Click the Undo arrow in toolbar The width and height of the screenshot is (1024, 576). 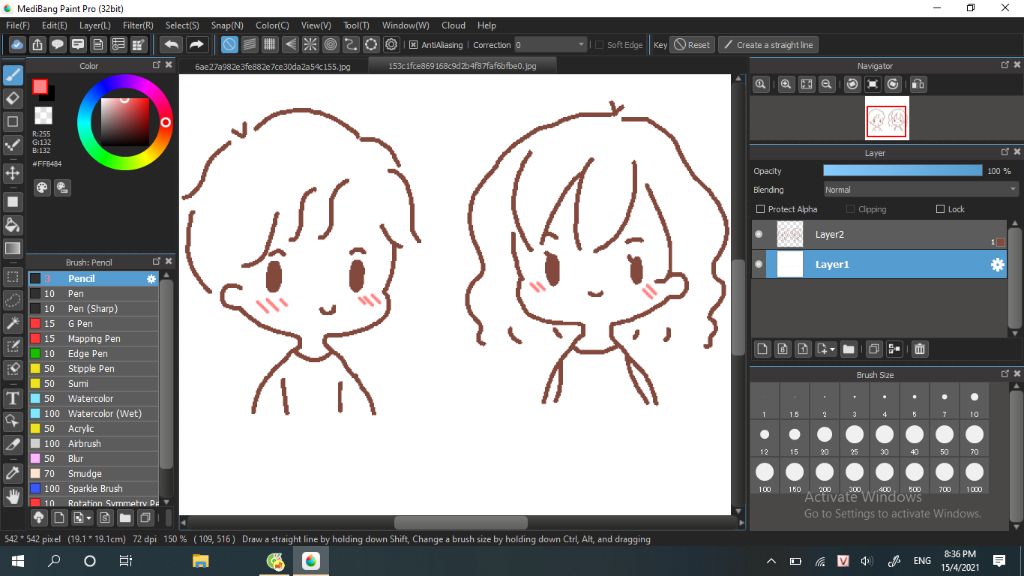(172, 44)
